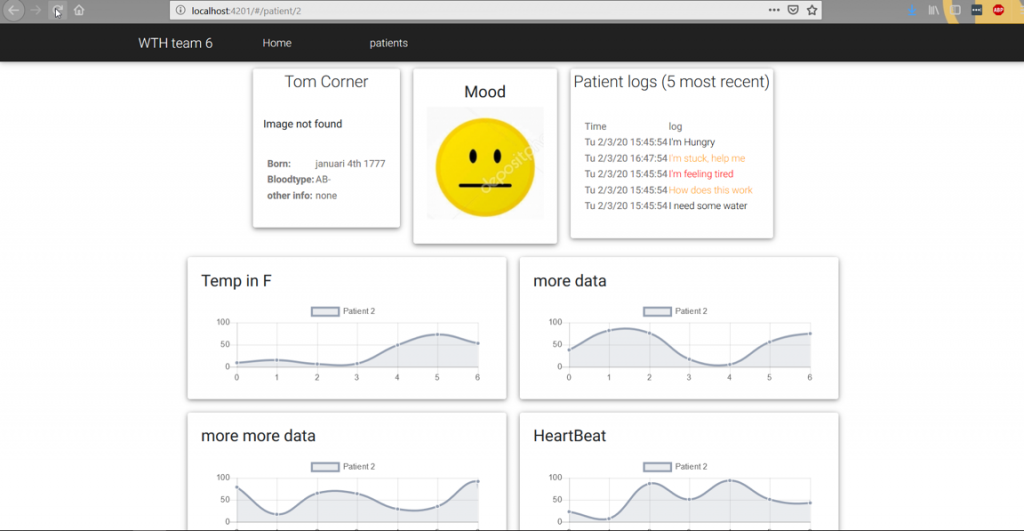
Task: Click log entry 'I'm stuck, help me'
Action: (x=707, y=158)
